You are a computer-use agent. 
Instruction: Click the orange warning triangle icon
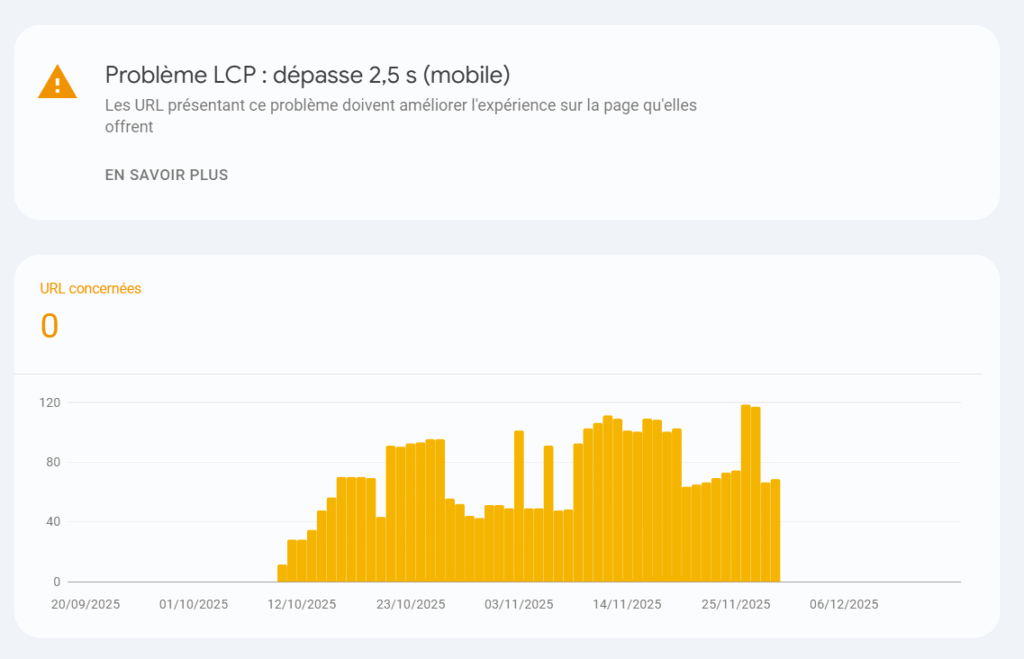[57, 84]
